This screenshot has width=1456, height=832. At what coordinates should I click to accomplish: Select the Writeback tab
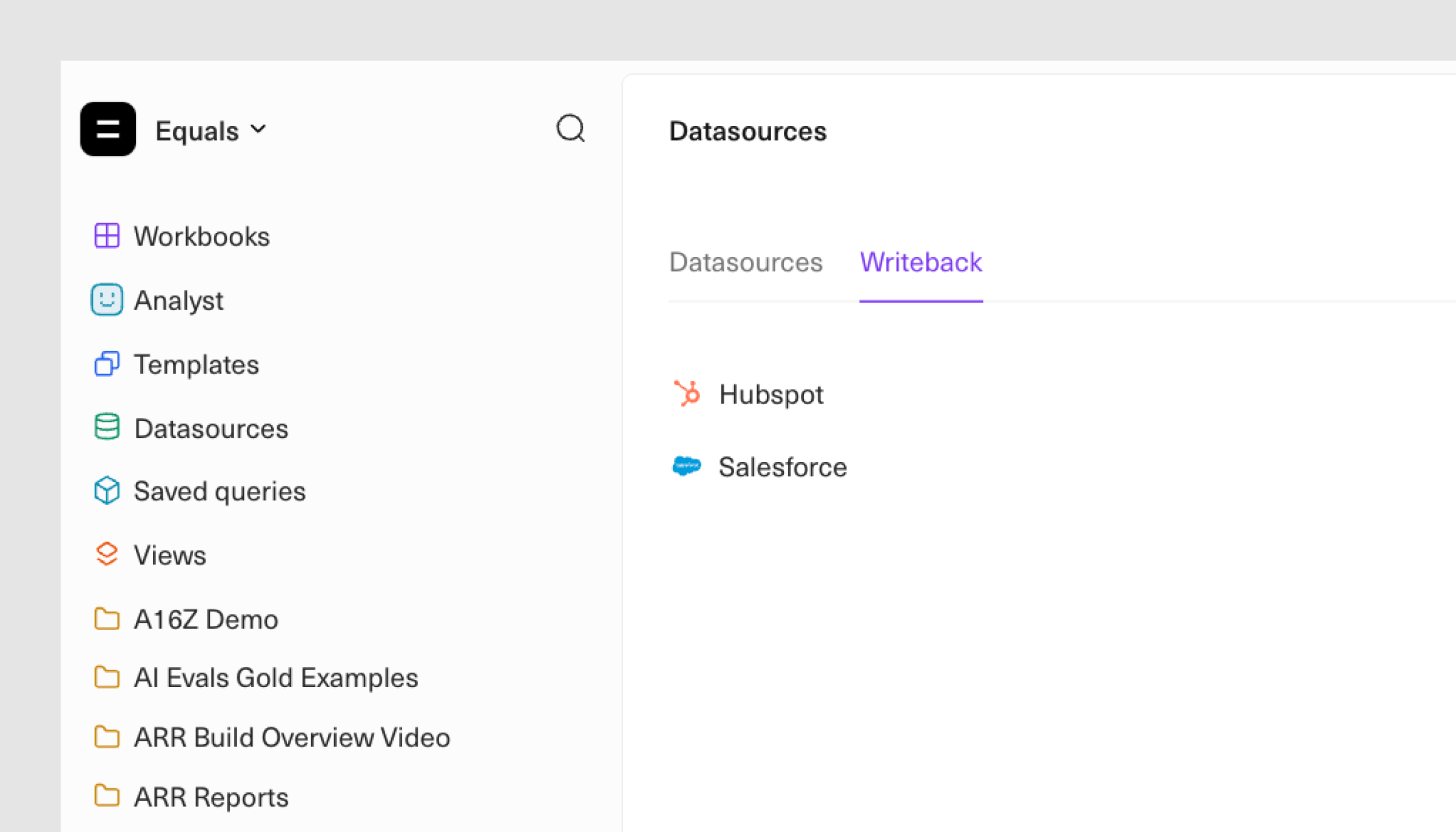[x=920, y=263]
